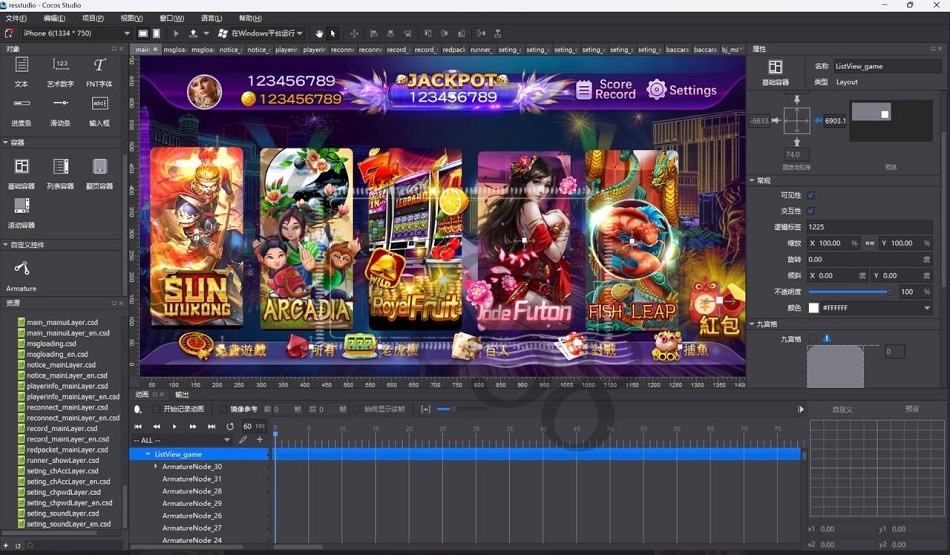Screen dimensions: 950x555
Task: Open the File (文件) menu
Action: pos(16,18)
